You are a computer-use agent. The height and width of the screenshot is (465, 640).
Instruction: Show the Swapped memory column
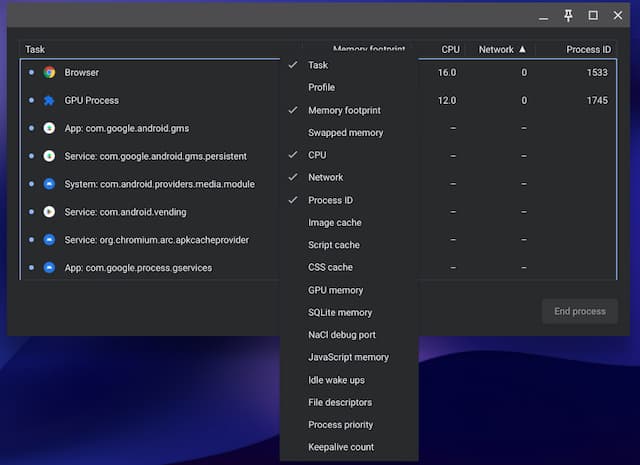[x=345, y=133]
